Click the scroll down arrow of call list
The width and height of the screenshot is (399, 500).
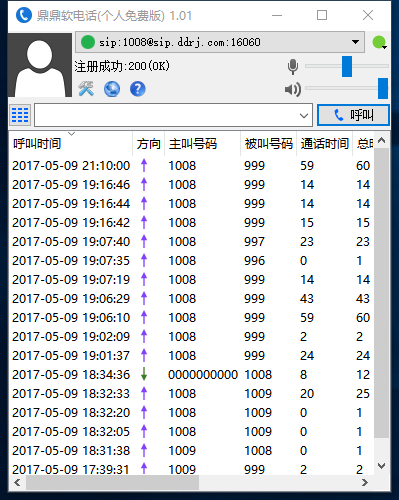tap(382, 466)
